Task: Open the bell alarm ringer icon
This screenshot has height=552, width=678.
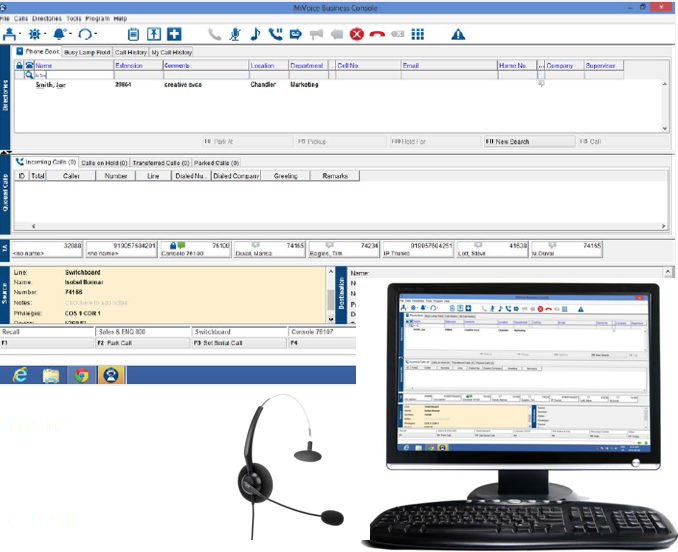Action: tap(60, 34)
